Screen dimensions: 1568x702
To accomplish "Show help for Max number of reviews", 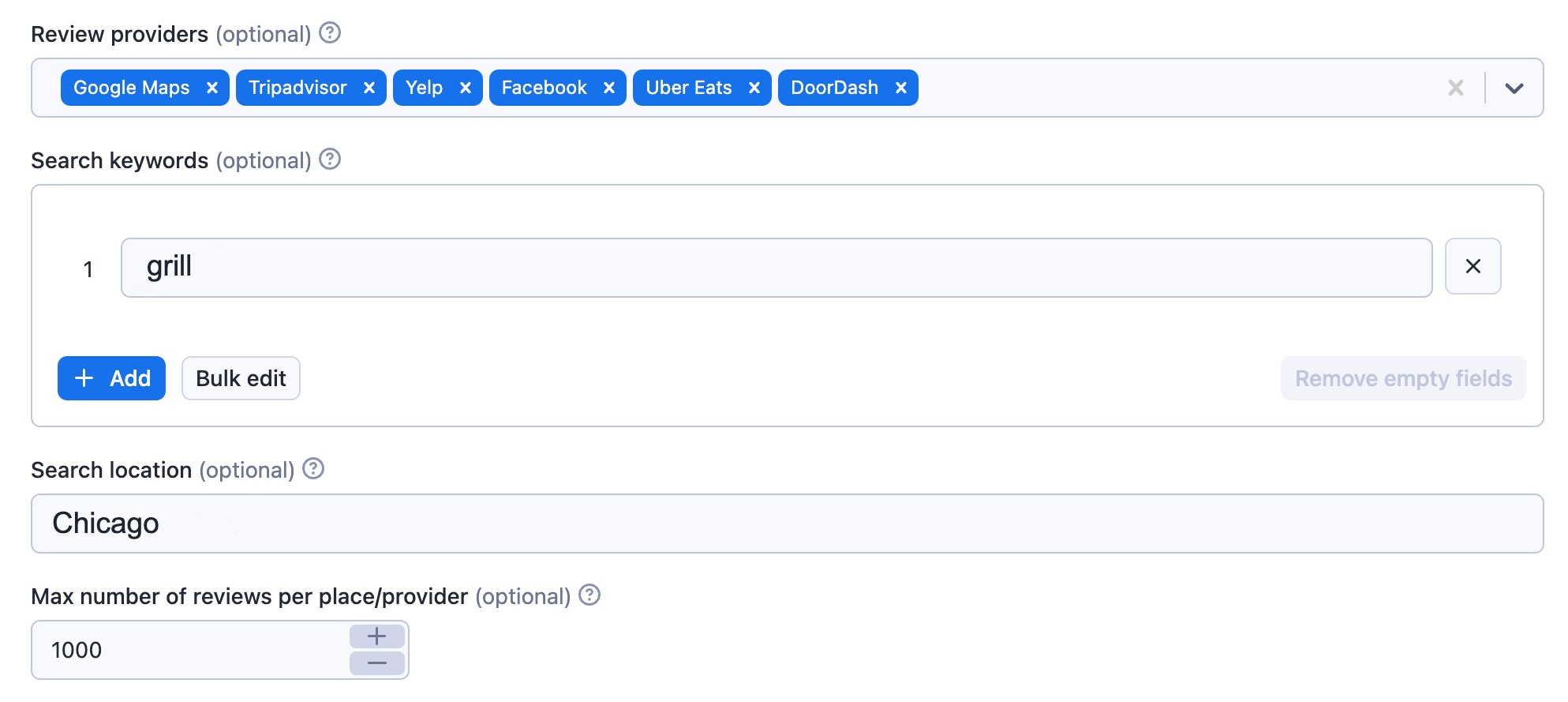I will point(589,595).
